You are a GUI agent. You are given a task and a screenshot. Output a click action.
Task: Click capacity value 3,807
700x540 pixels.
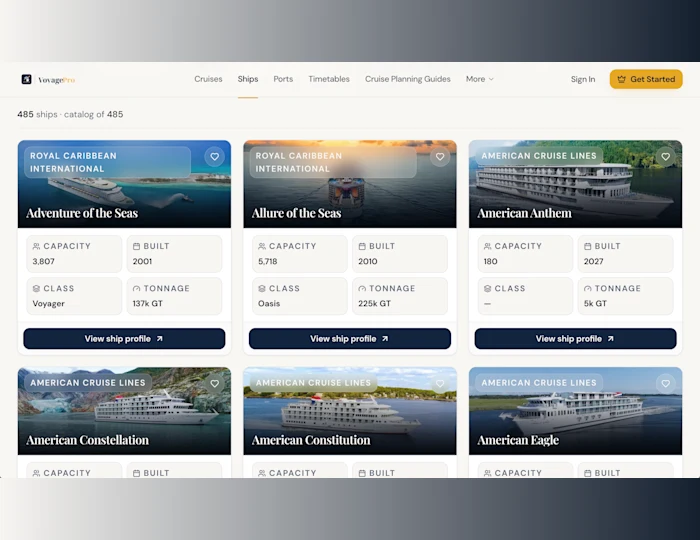point(43,262)
